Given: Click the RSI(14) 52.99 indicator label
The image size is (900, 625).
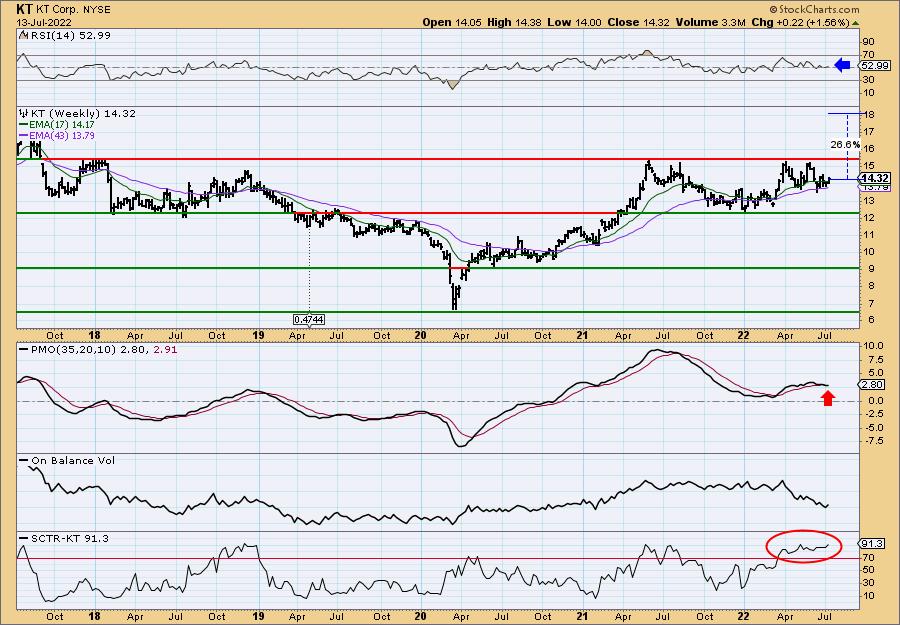Looking at the screenshot, I should tap(70, 36).
